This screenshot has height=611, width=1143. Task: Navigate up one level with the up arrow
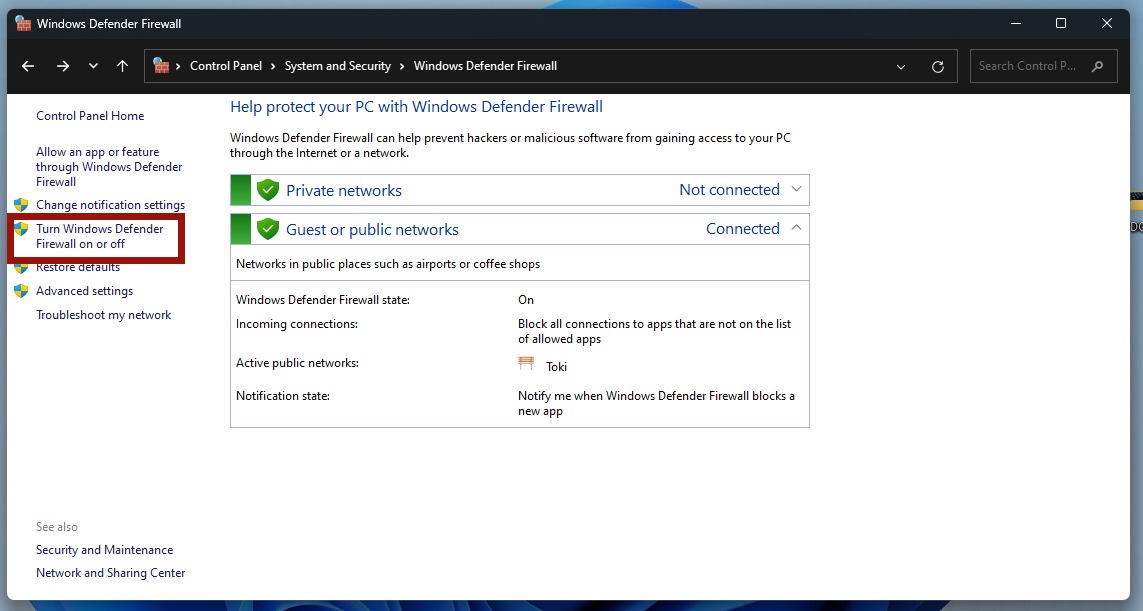pos(122,65)
